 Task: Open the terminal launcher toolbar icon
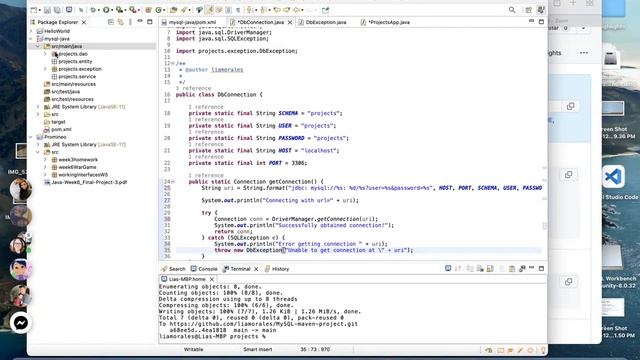[69, 10]
